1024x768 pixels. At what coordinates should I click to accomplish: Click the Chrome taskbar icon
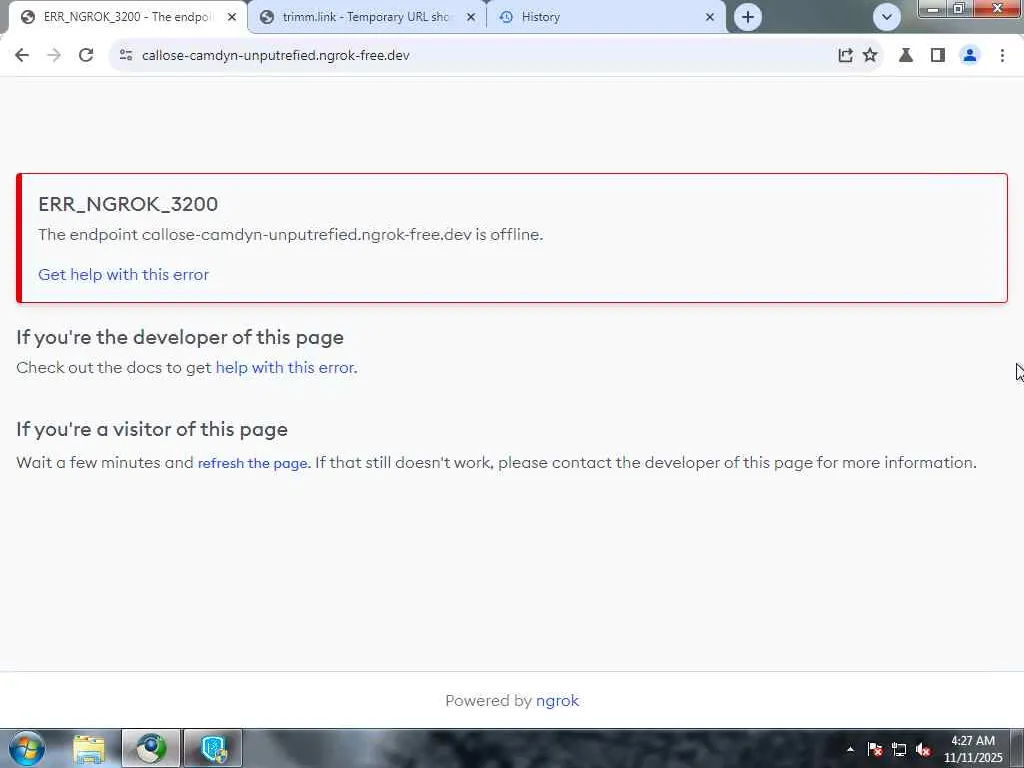[151, 749]
